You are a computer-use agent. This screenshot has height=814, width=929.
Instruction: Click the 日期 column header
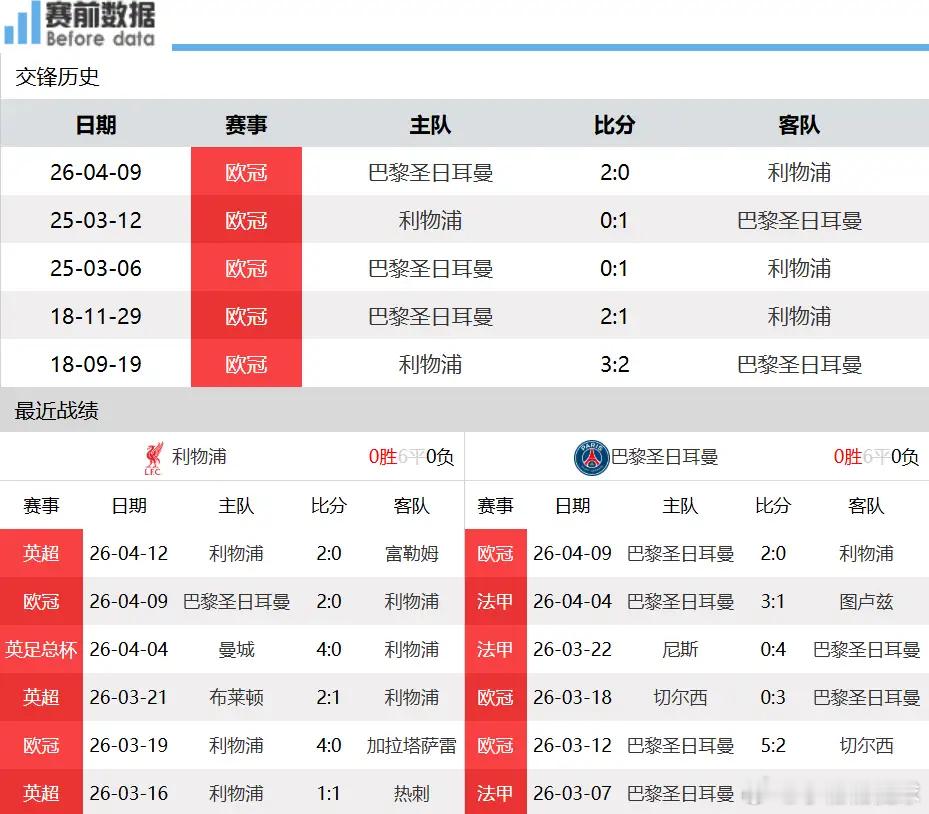95,125
